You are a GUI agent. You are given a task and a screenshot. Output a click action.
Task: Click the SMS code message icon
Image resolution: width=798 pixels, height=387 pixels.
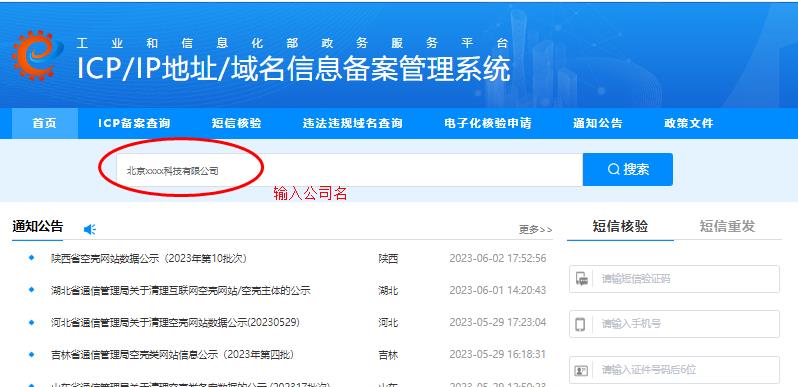coord(581,279)
